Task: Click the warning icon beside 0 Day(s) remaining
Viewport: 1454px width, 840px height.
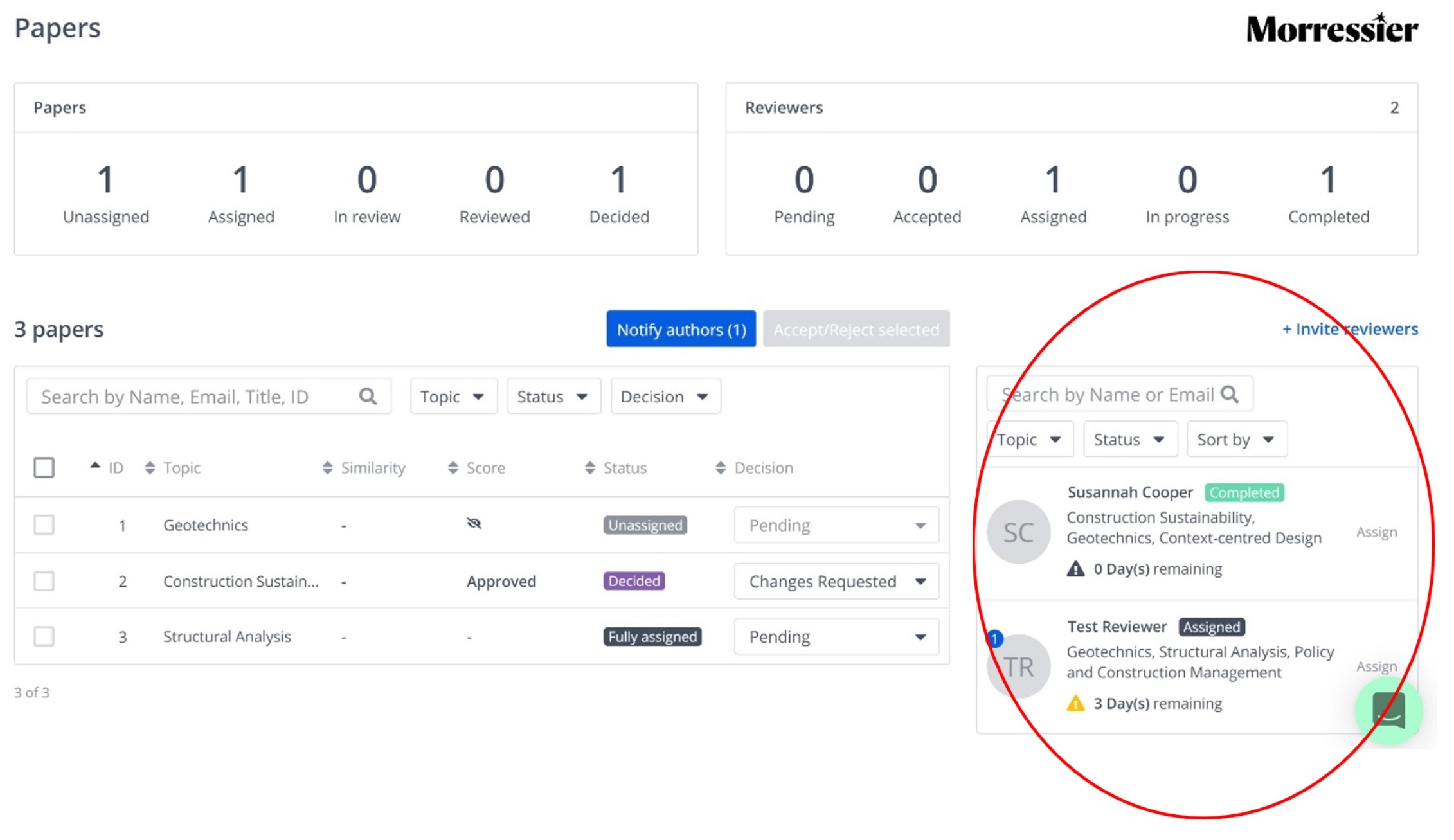Action: click(x=1075, y=569)
